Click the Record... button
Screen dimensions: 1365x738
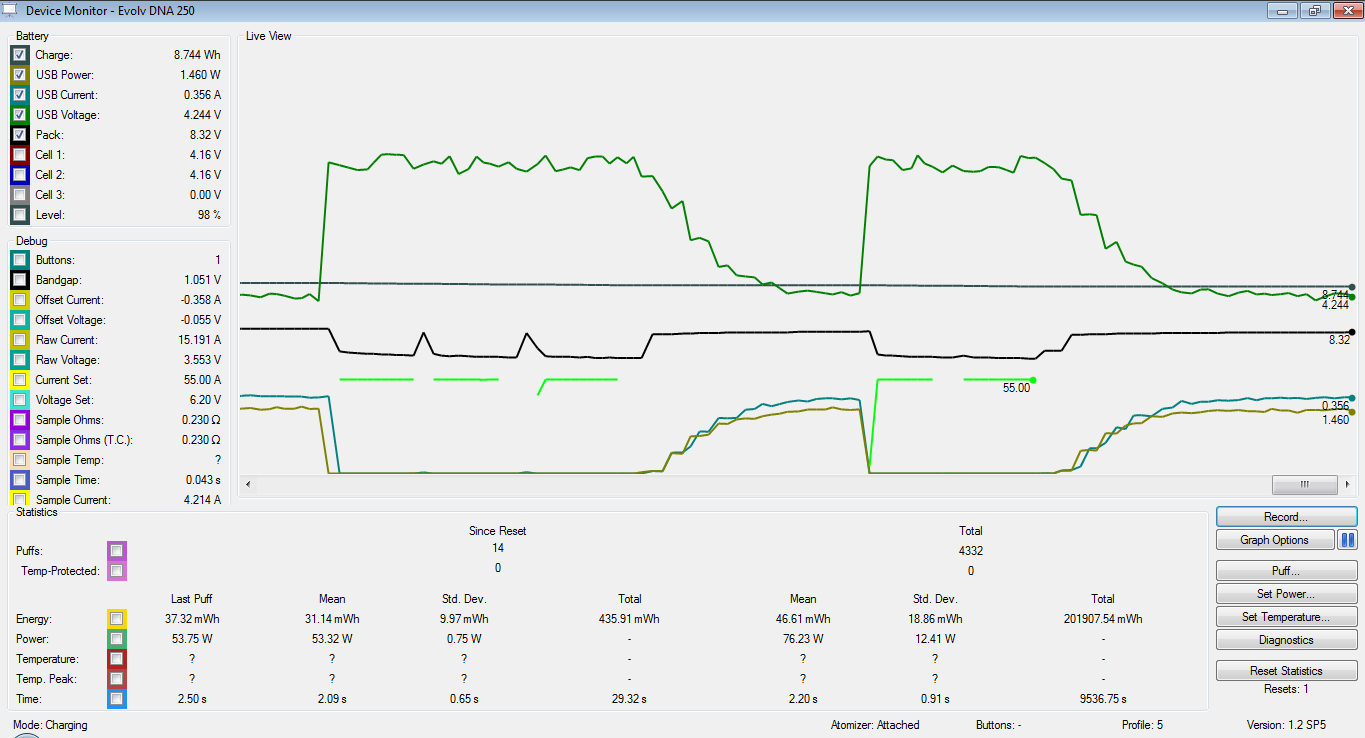point(1287,517)
